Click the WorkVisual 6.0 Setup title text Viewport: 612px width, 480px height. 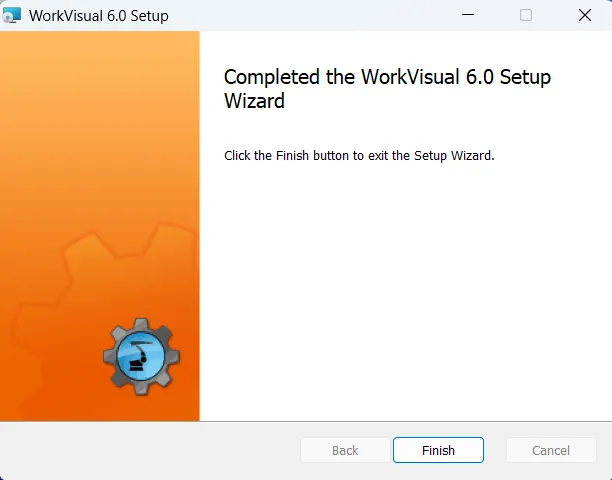click(x=99, y=16)
